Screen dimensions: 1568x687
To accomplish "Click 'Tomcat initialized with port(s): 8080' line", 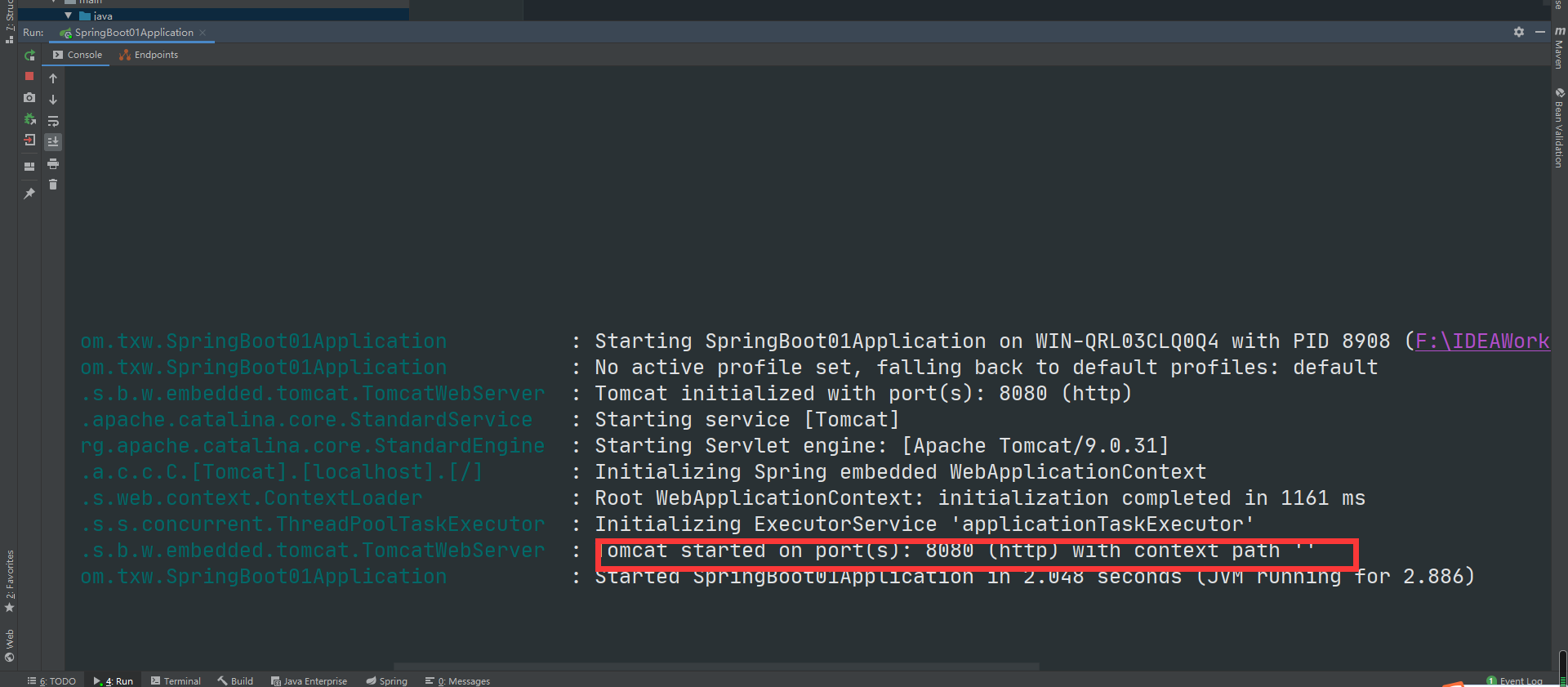I will (863, 394).
